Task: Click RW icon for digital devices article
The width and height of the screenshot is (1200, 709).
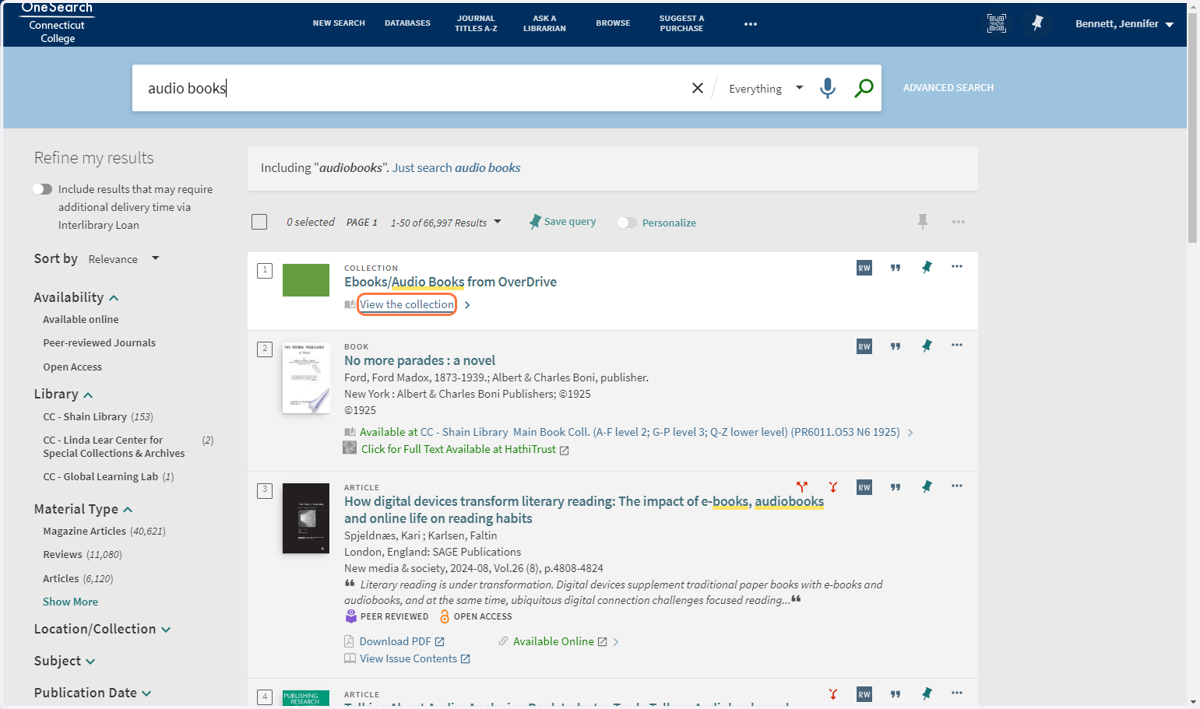Action: 864,487
